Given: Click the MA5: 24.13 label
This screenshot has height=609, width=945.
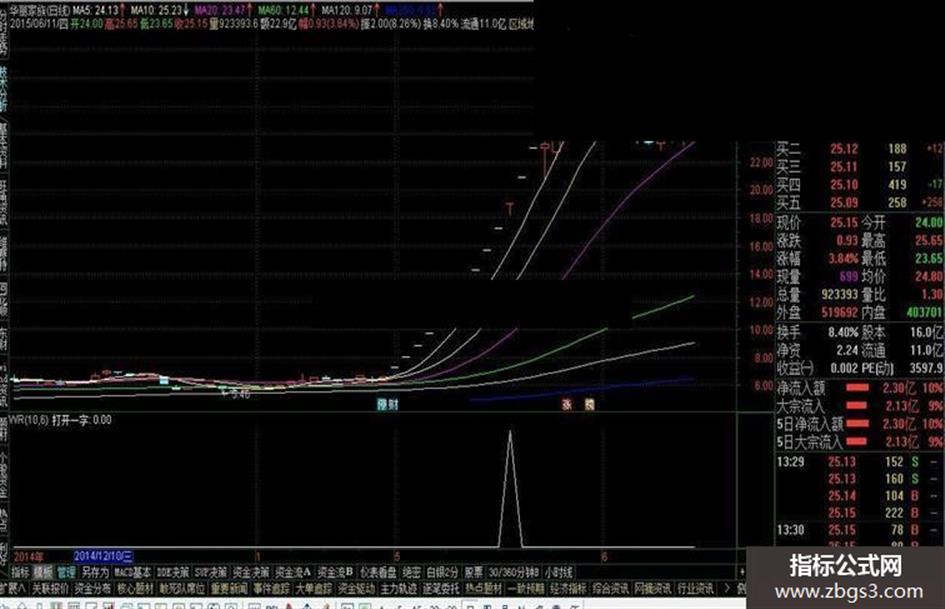Looking at the screenshot, I should click(x=98, y=10).
